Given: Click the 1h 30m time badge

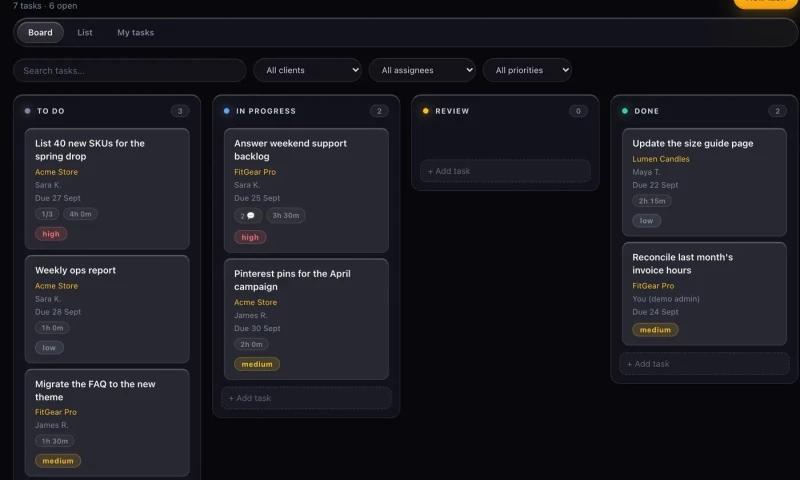Looking at the screenshot, I should coord(55,441).
